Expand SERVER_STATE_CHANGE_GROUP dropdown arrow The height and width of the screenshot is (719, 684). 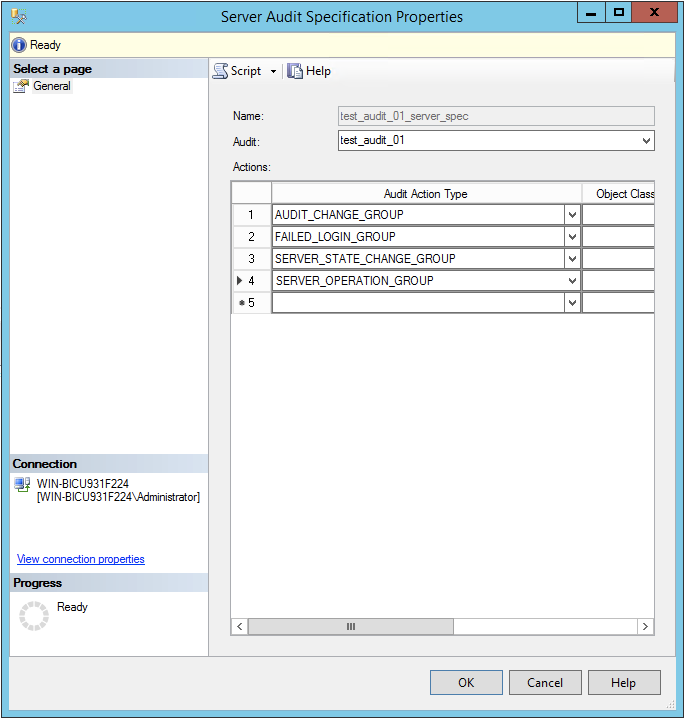pos(572,259)
